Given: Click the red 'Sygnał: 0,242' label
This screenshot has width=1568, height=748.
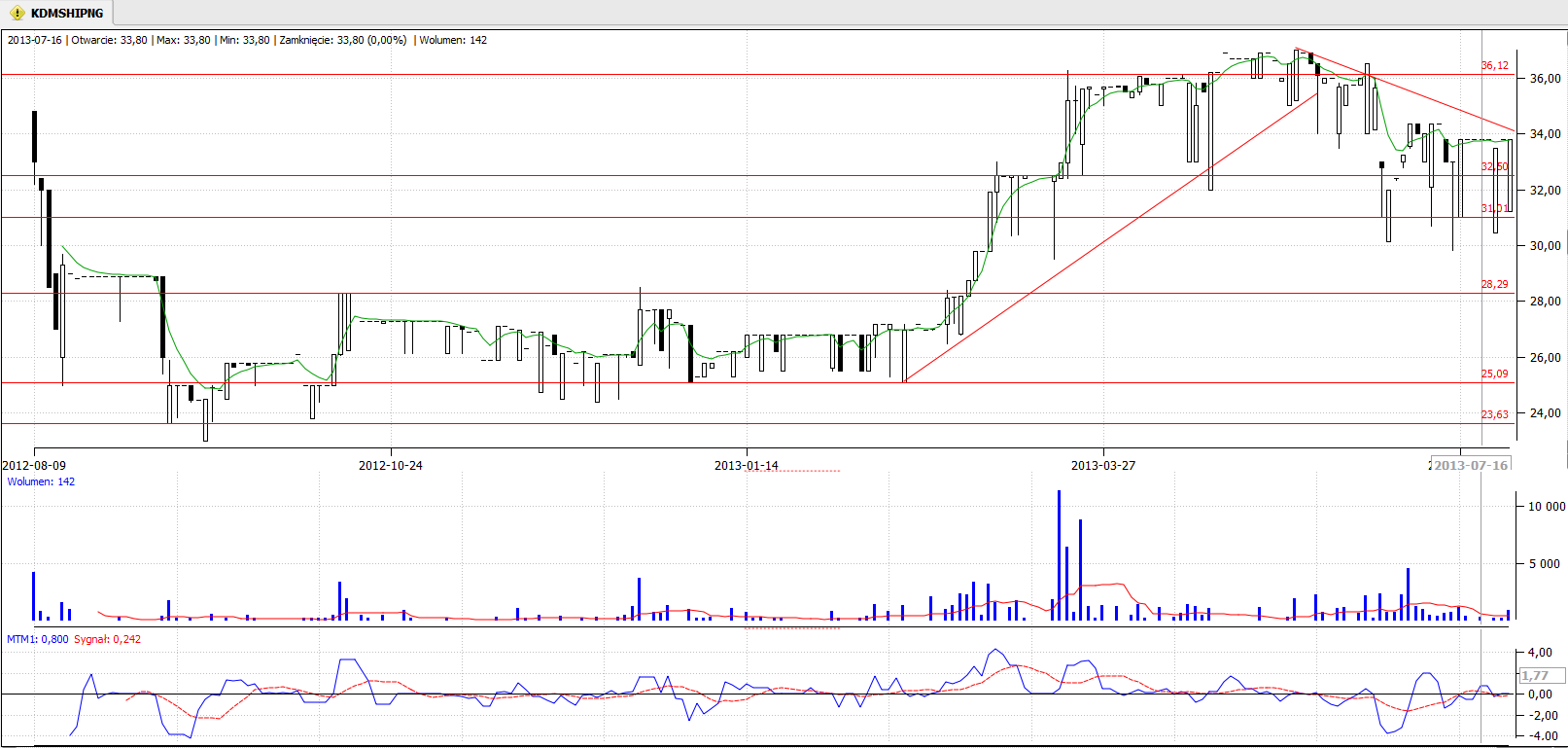Looking at the screenshot, I should click(x=107, y=639).
